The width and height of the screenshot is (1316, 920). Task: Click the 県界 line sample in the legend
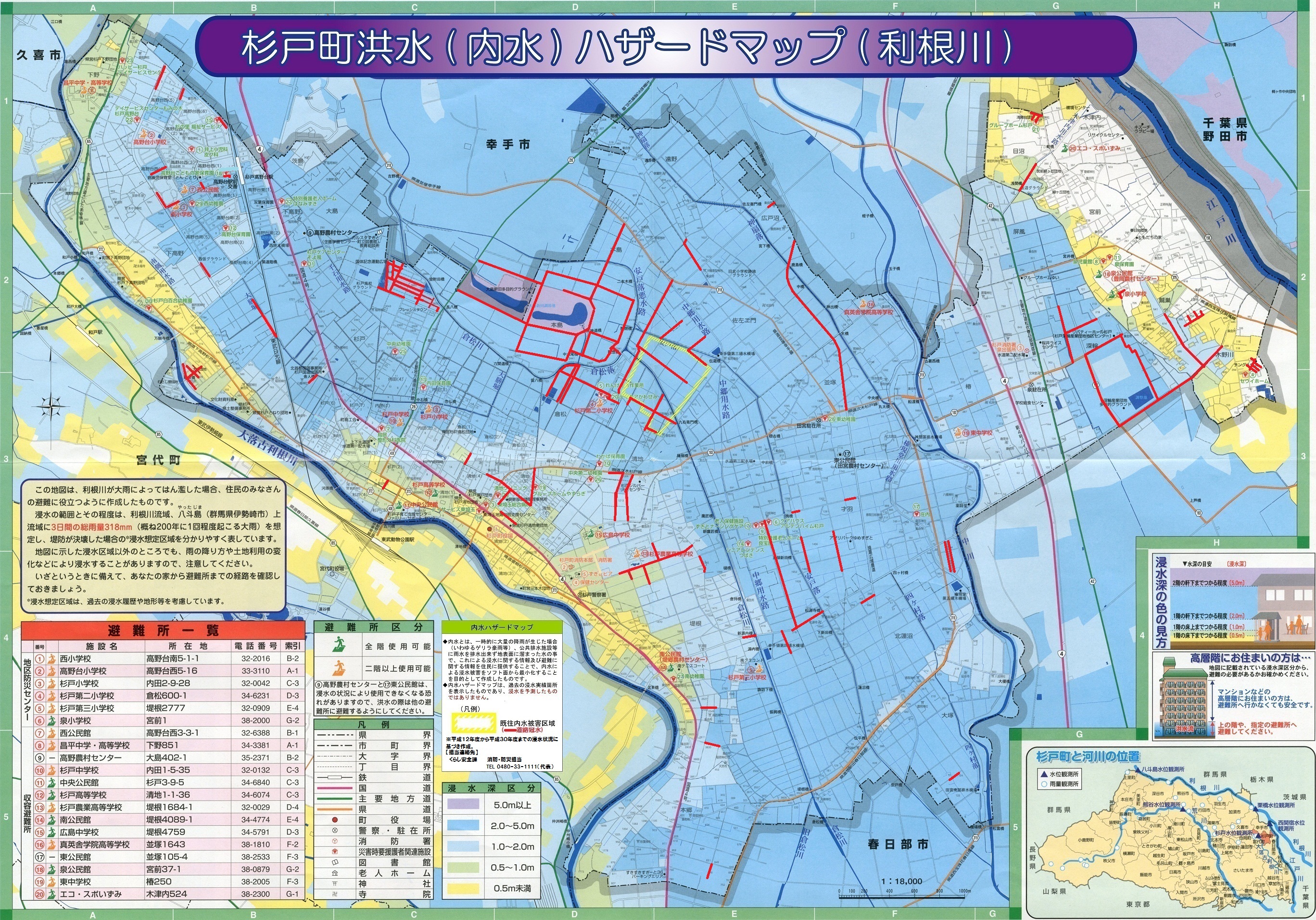[x=335, y=735]
